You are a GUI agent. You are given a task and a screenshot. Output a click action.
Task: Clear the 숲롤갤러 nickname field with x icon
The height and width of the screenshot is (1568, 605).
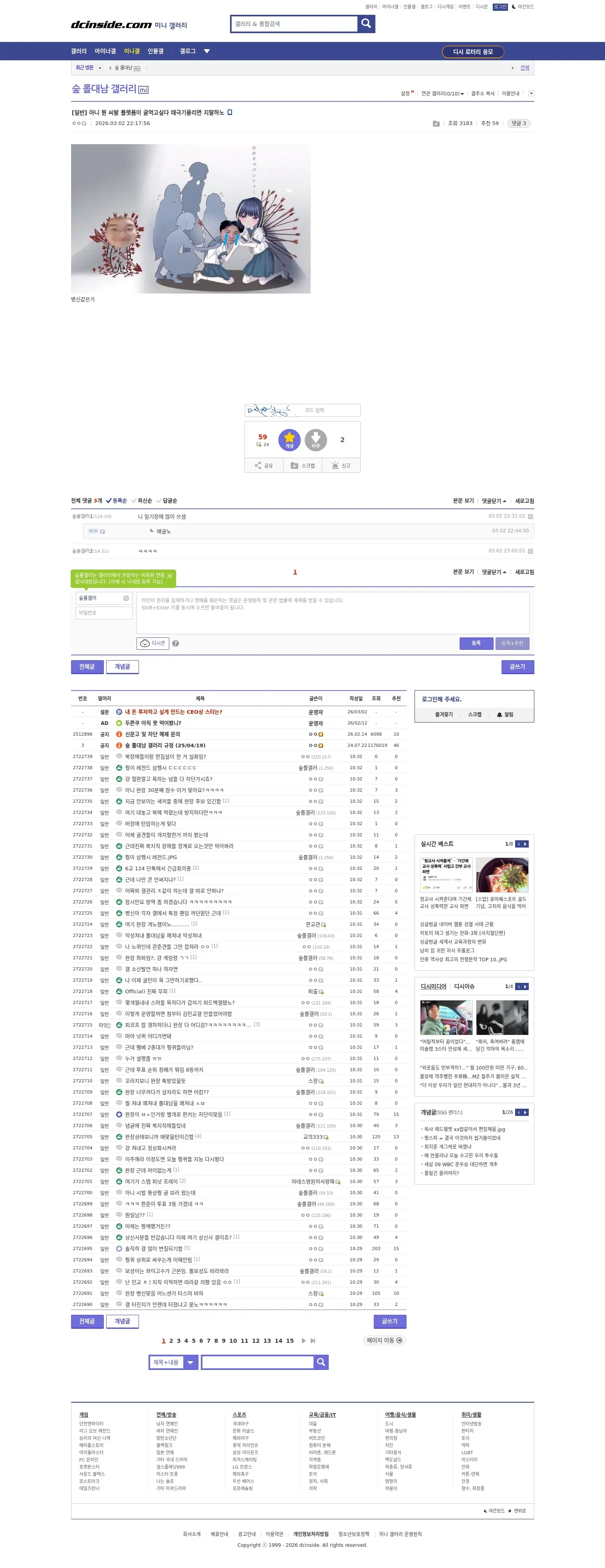pos(126,598)
